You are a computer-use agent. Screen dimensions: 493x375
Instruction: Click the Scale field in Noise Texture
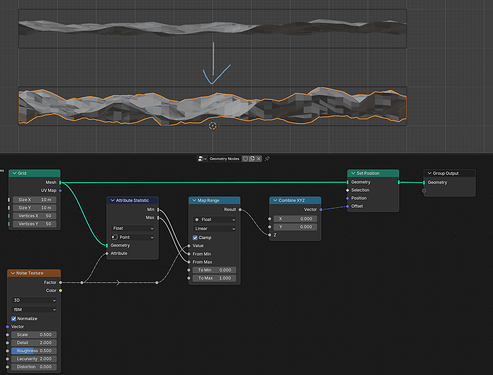(x=34, y=335)
